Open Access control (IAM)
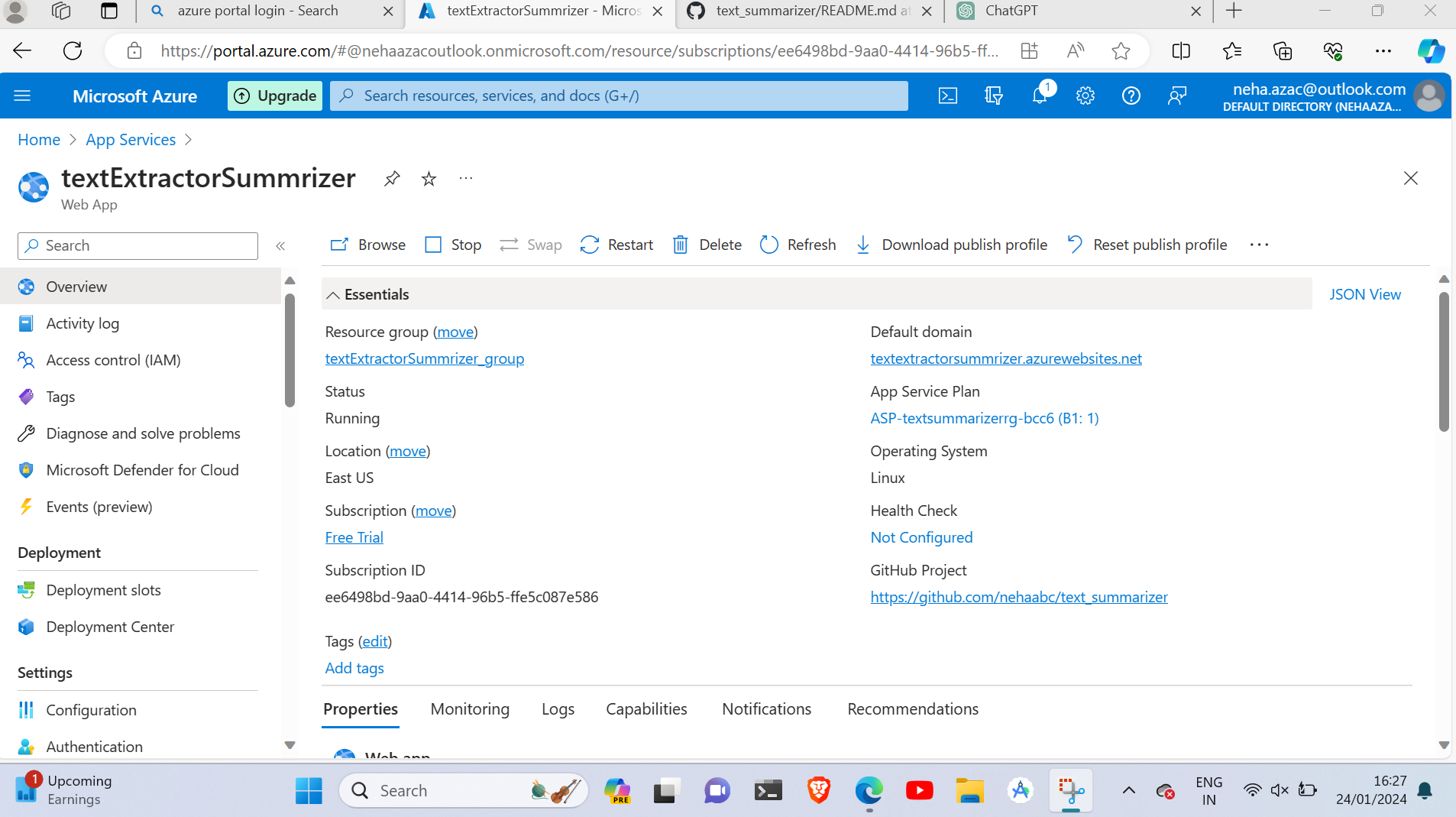This screenshot has width=1456, height=817. 141,360
